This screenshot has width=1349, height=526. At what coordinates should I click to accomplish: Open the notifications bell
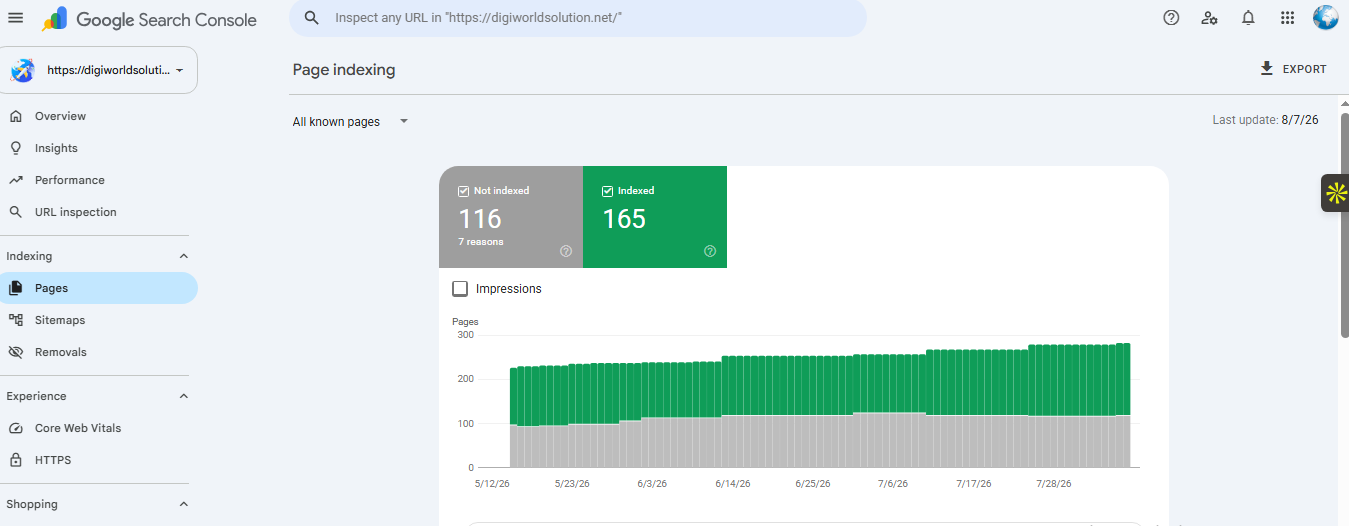(x=1248, y=18)
